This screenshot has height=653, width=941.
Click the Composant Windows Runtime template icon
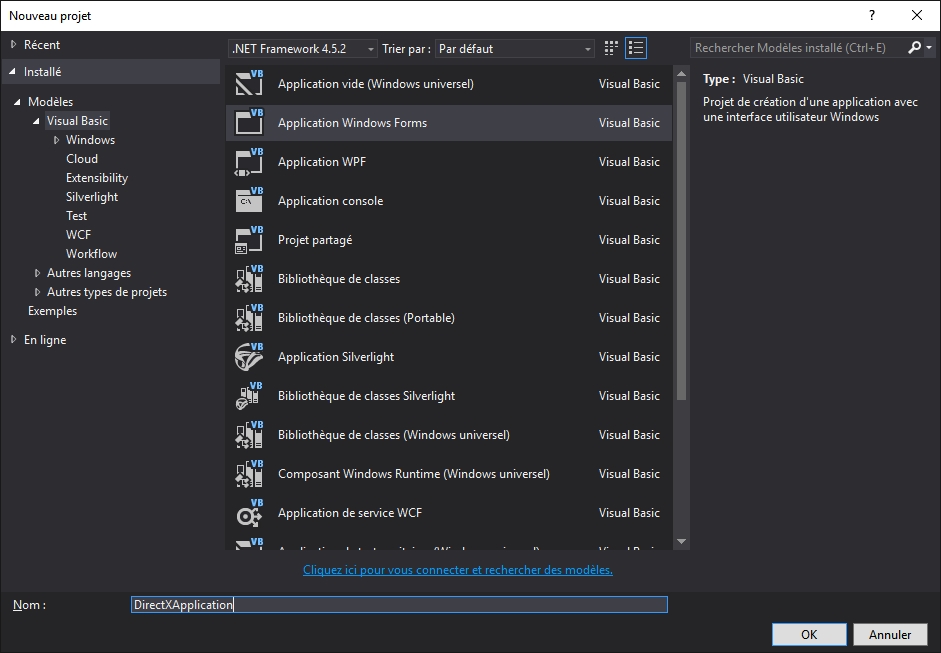pos(249,474)
